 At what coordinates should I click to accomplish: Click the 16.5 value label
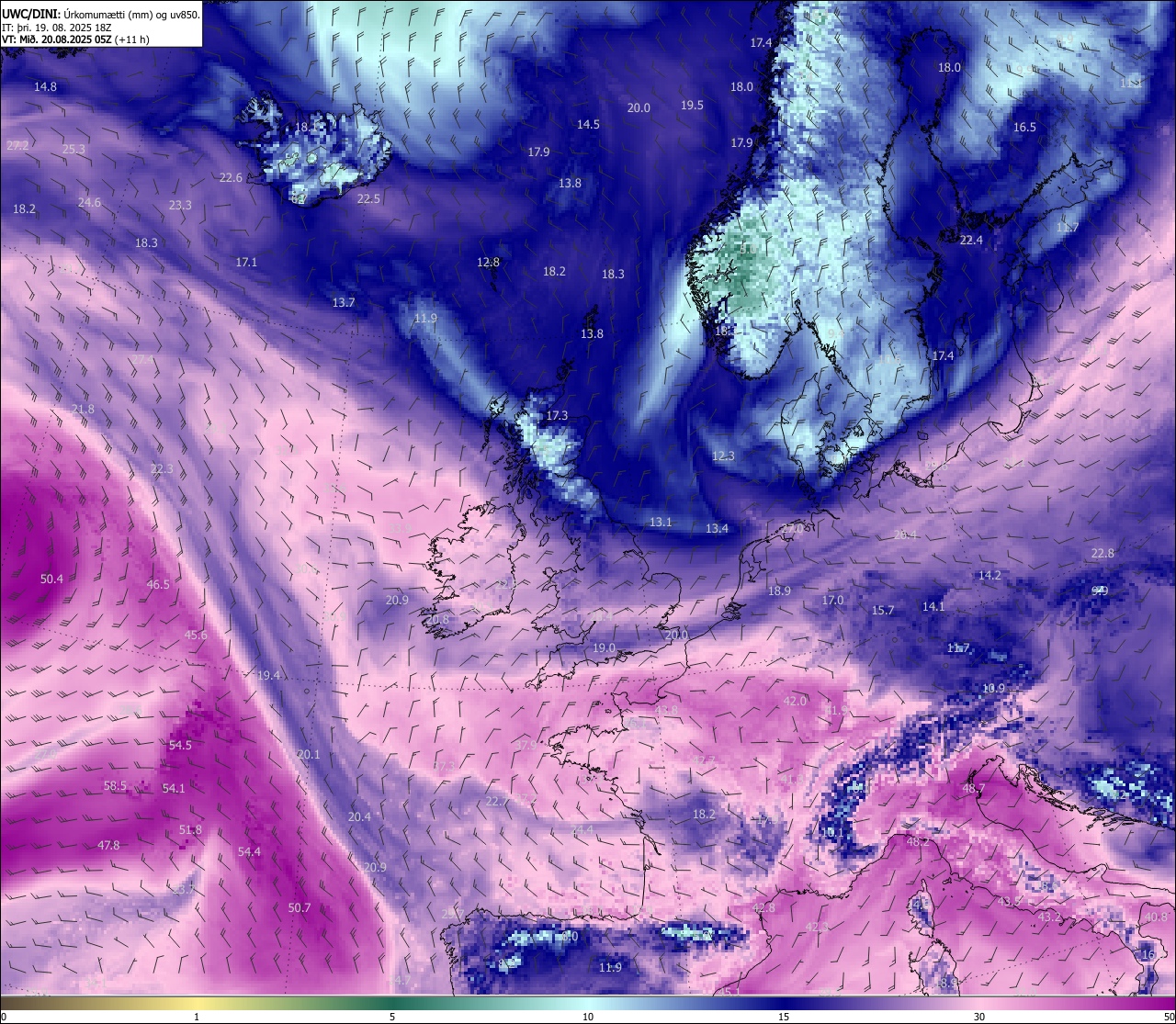pos(1024,128)
